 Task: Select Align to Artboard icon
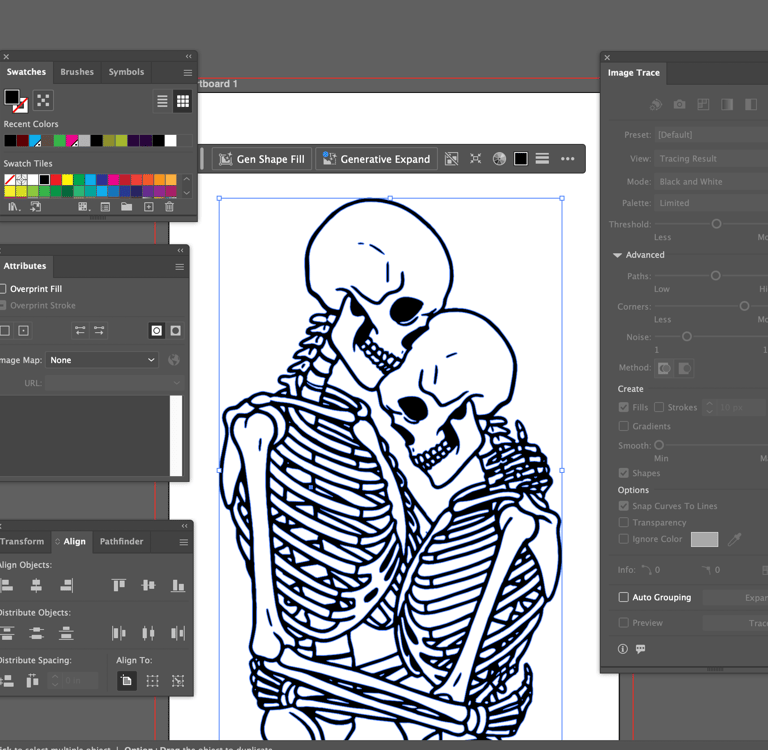(x=126, y=680)
